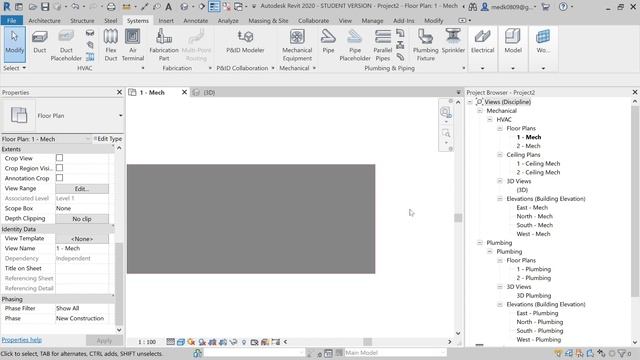The height and width of the screenshot is (360, 640).
Task: Collapse the Plumbing discipline node
Action: (480, 243)
